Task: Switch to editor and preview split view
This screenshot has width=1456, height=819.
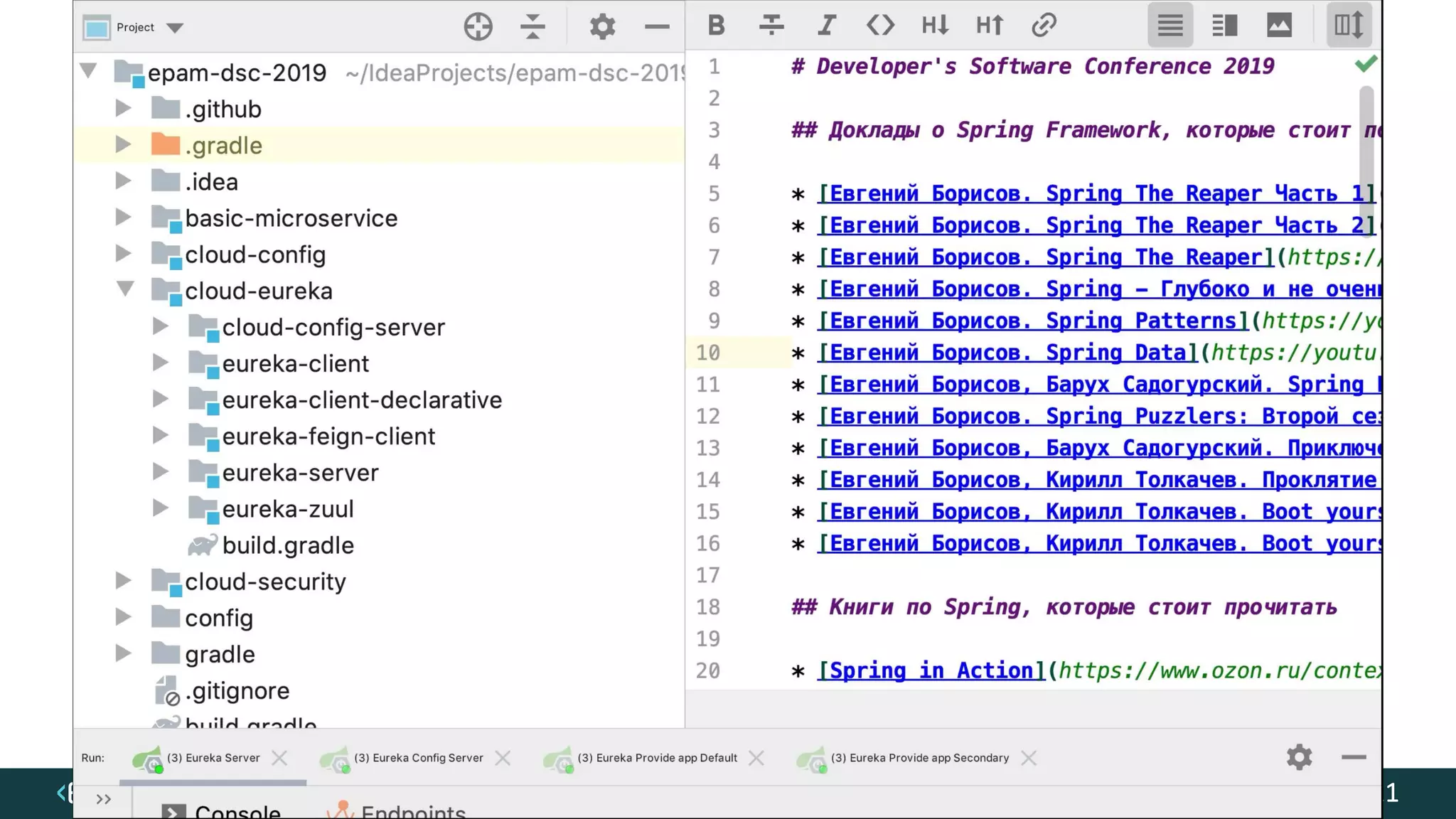Action: 1224,26
